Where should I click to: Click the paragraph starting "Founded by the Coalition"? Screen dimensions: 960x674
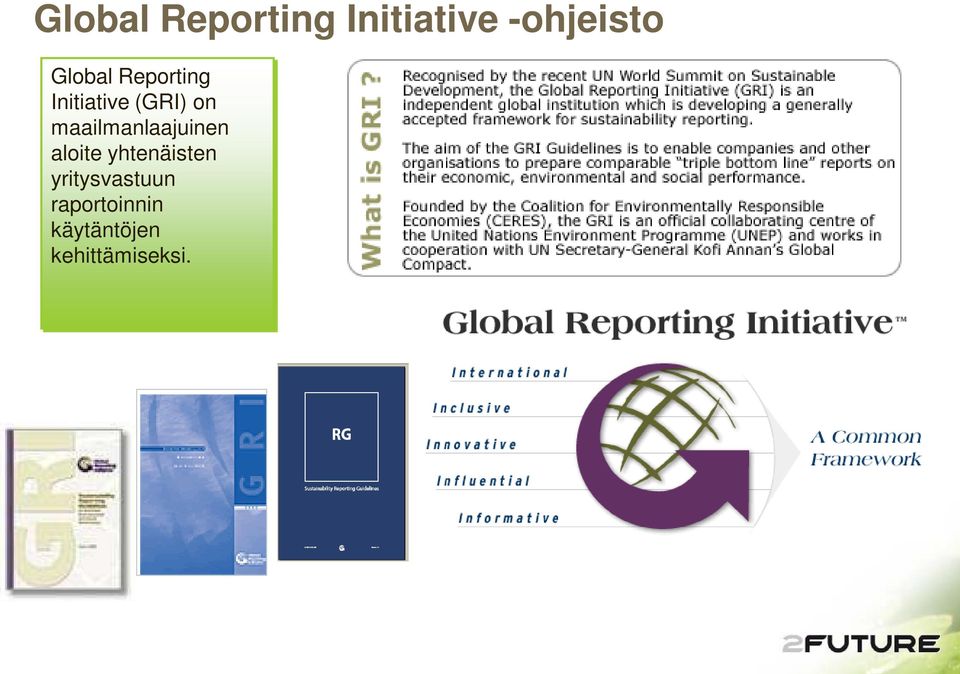click(x=642, y=235)
